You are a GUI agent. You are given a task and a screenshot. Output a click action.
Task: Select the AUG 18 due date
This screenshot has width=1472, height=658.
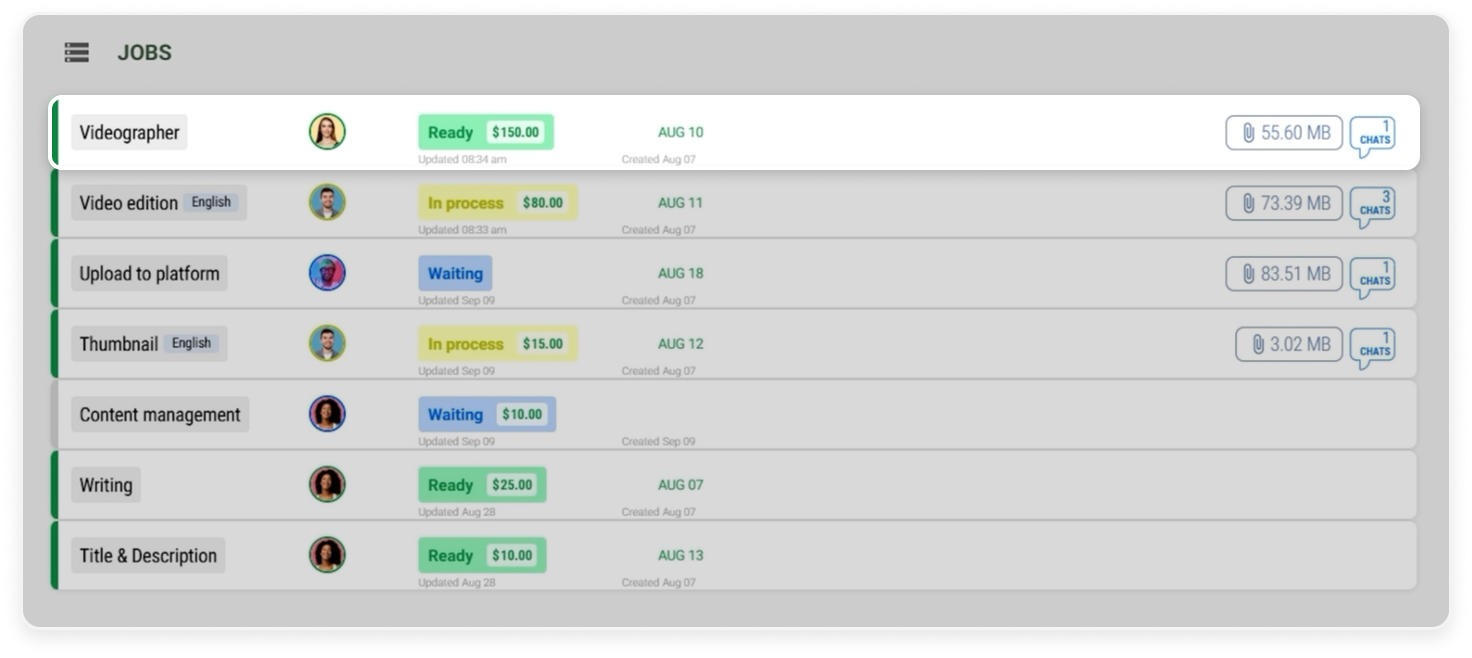[x=680, y=273]
